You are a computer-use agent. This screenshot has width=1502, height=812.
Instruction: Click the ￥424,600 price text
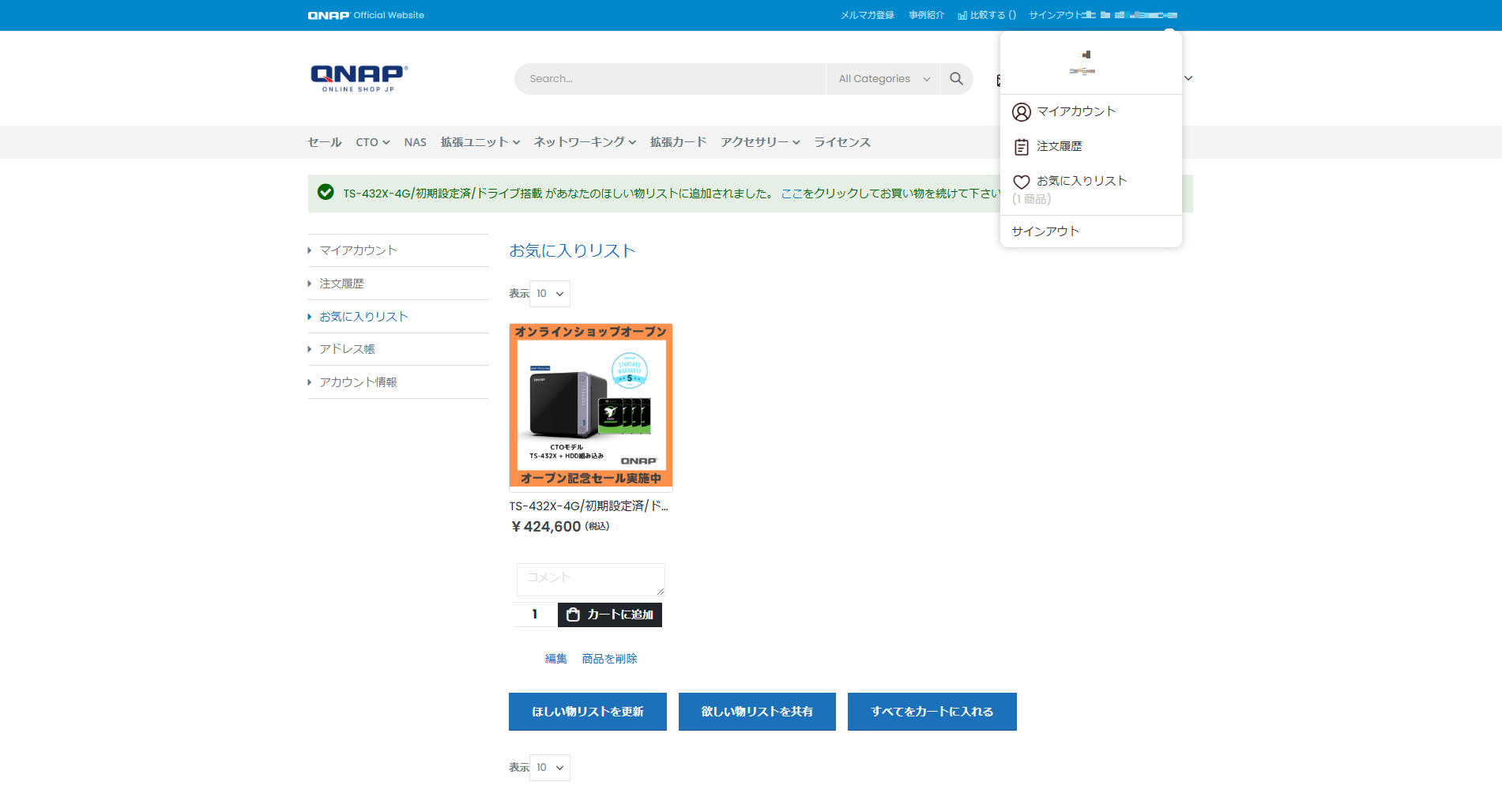coord(546,527)
